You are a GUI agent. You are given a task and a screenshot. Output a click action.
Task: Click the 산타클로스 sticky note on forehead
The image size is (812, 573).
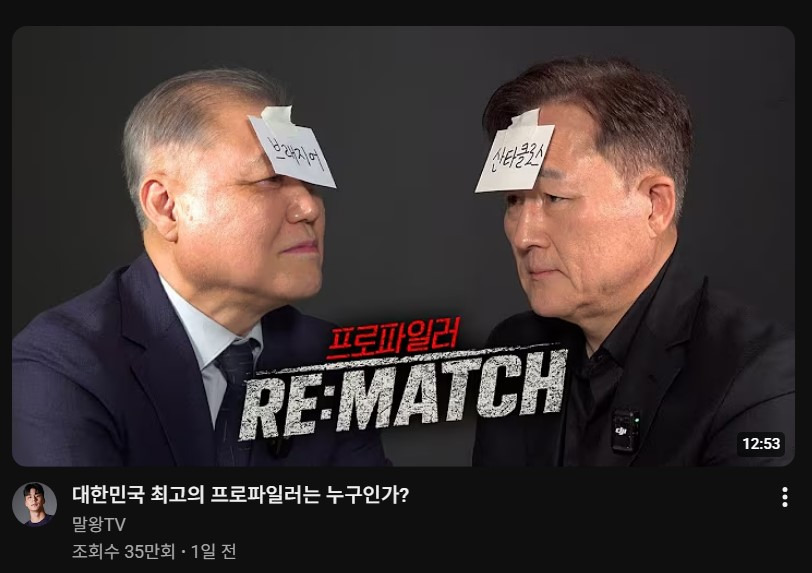[x=513, y=153]
